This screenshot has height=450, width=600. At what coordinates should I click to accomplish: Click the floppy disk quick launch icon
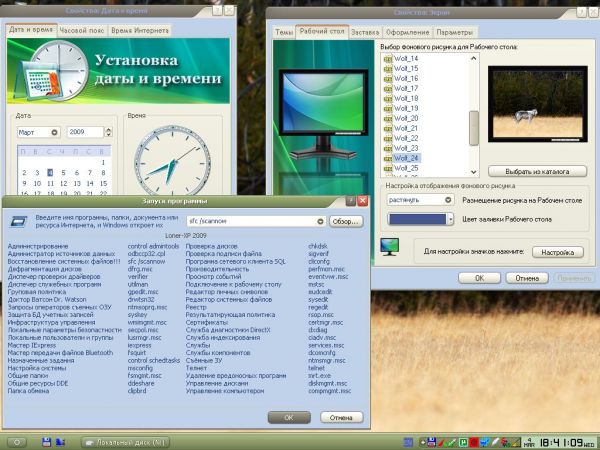point(46,441)
